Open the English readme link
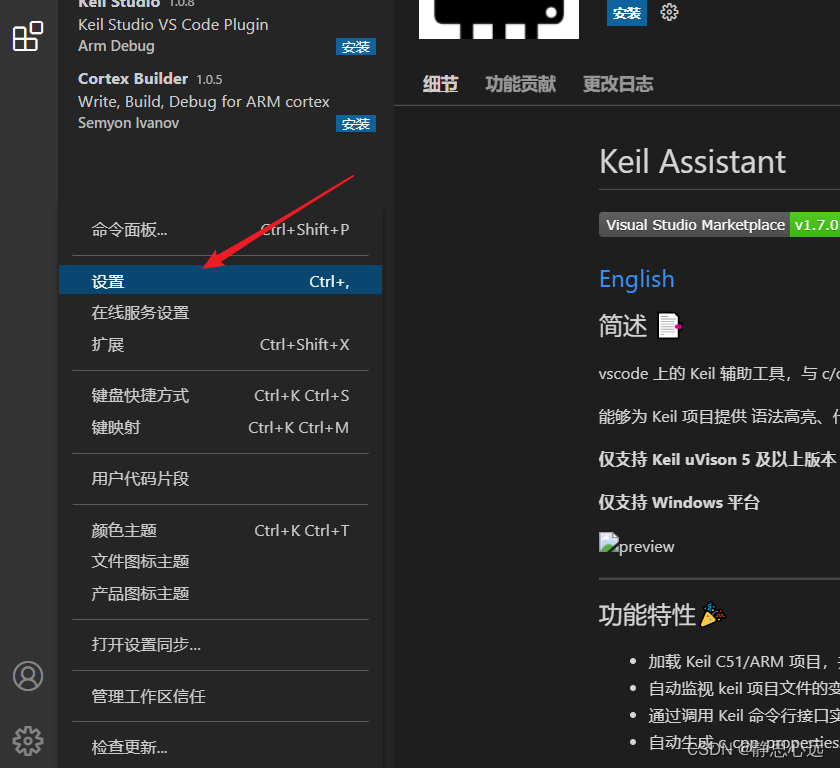The image size is (840, 768). (x=636, y=279)
